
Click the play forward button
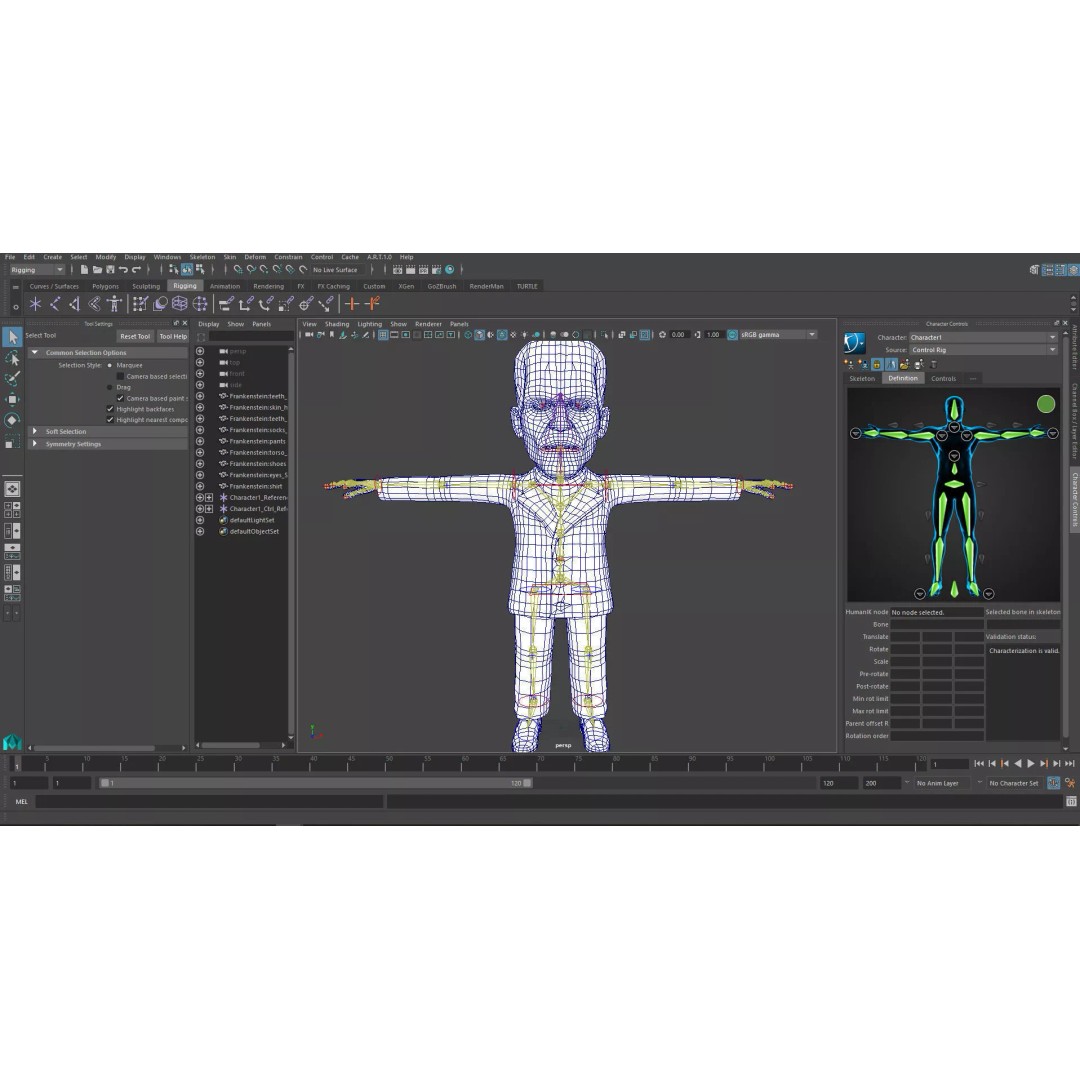1030,763
